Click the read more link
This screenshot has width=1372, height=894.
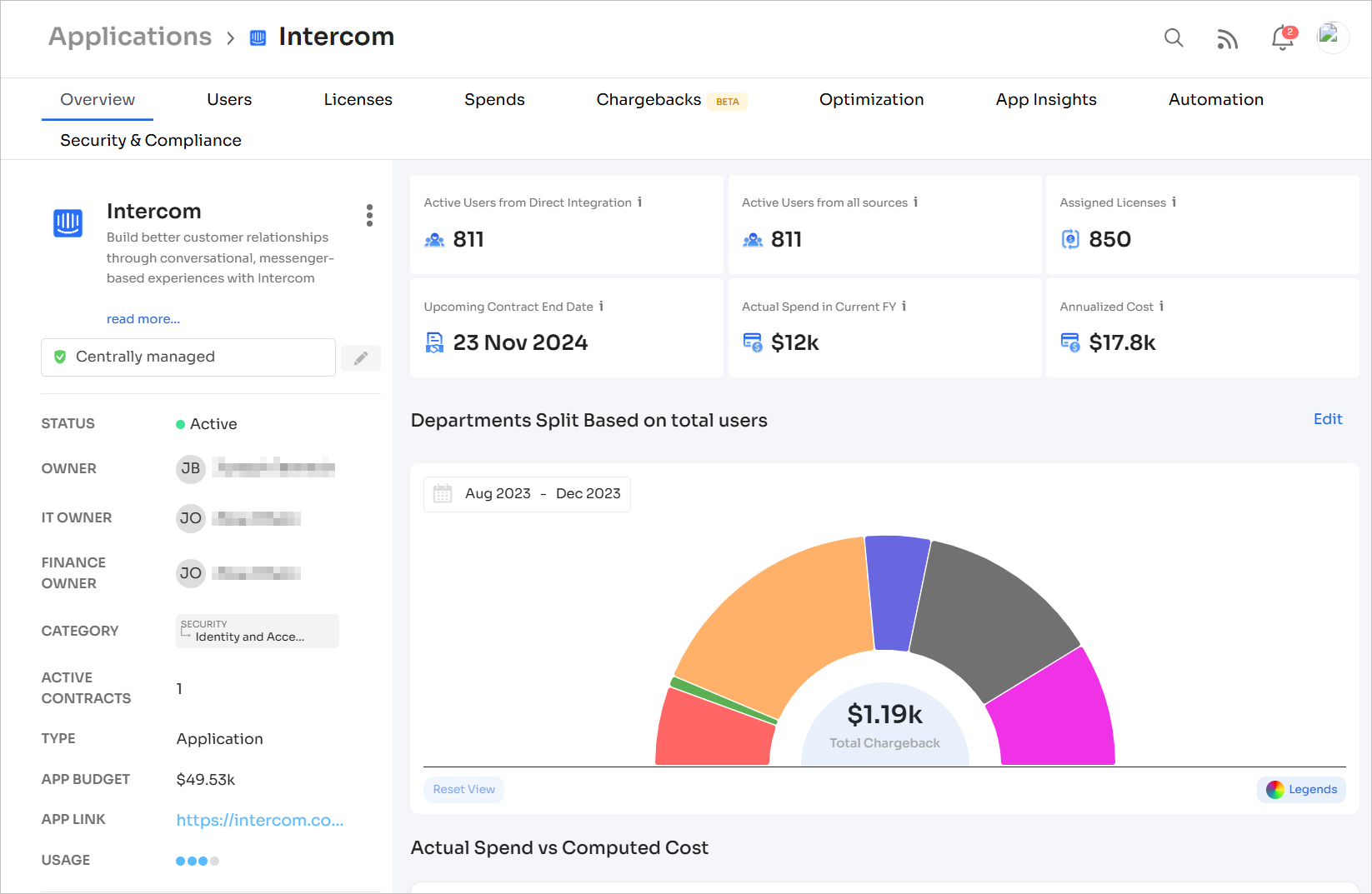tap(143, 319)
